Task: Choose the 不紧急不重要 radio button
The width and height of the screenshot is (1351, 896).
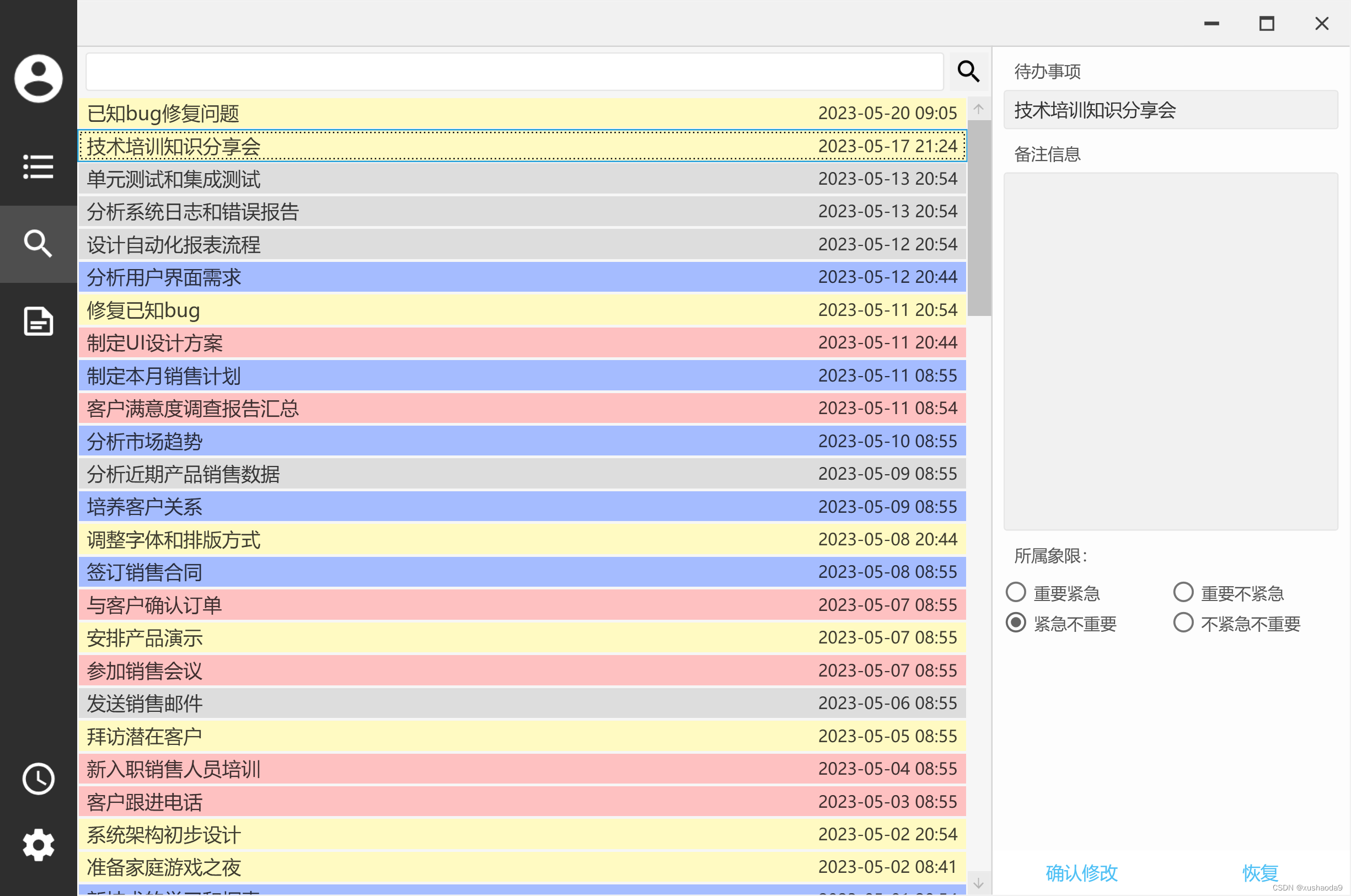Action: 1183,623
